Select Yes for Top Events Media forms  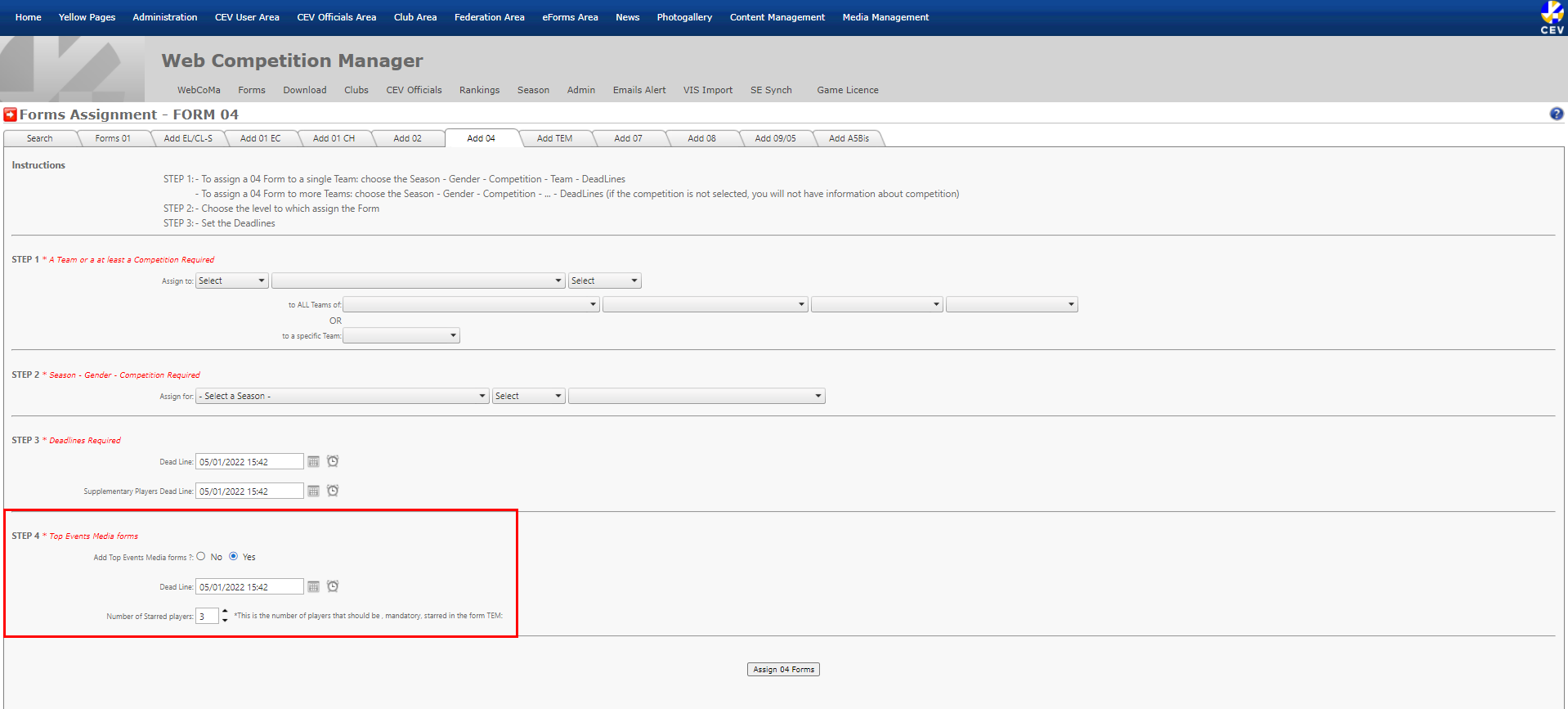(234, 556)
